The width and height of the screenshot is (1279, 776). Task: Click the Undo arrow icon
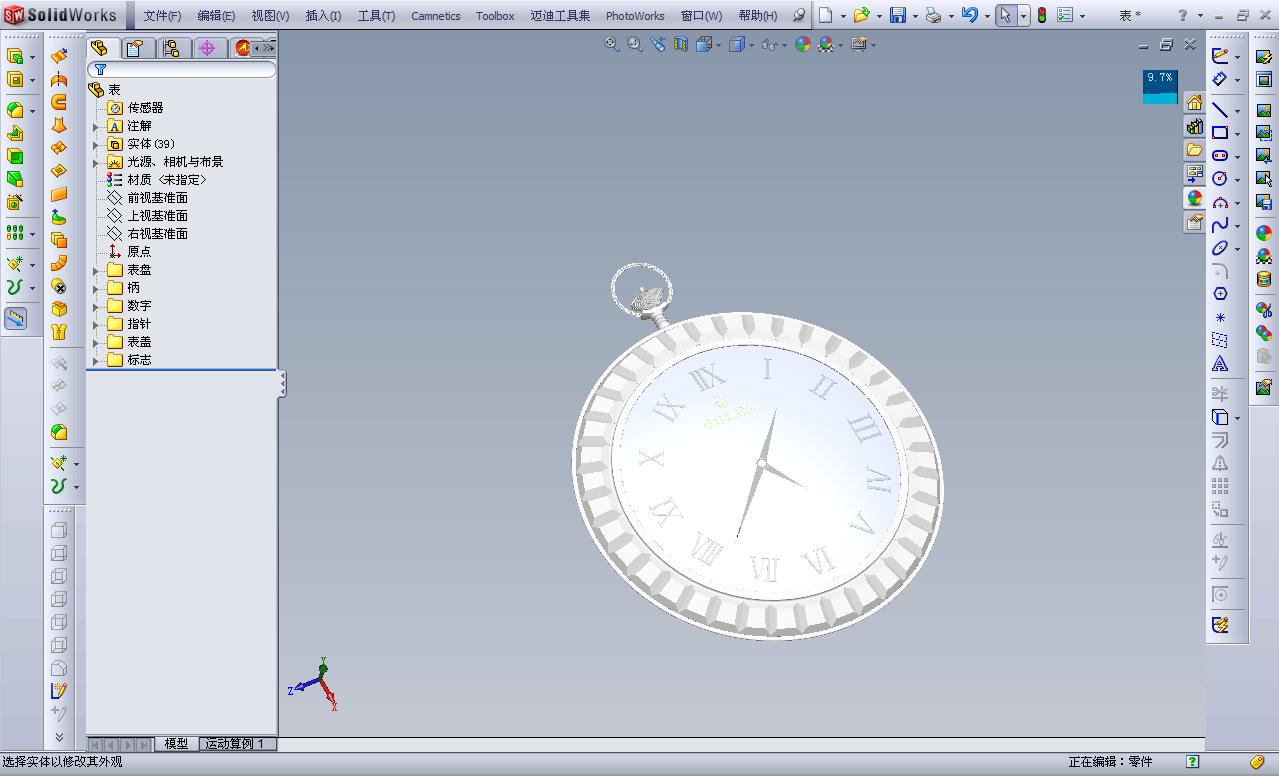tap(969, 15)
